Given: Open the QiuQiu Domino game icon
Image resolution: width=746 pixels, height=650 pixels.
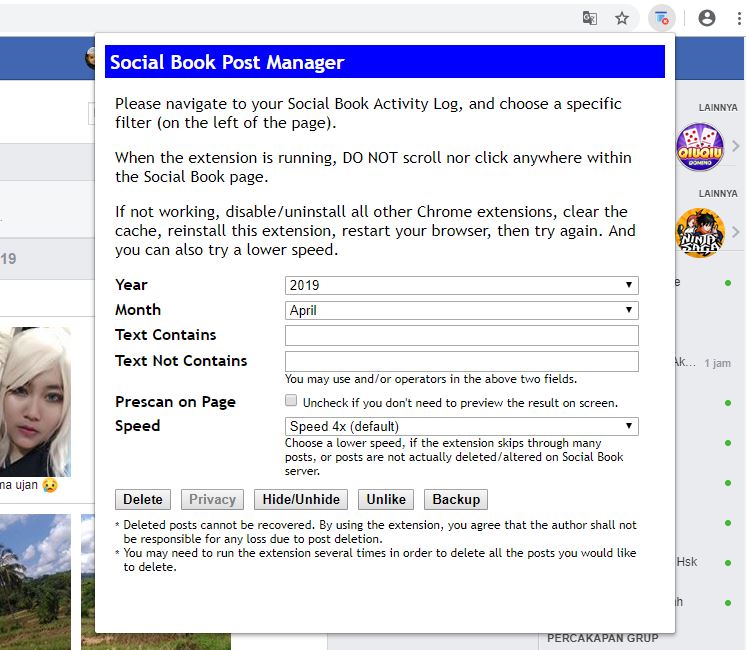Looking at the screenshot, I should click(700, 147).
